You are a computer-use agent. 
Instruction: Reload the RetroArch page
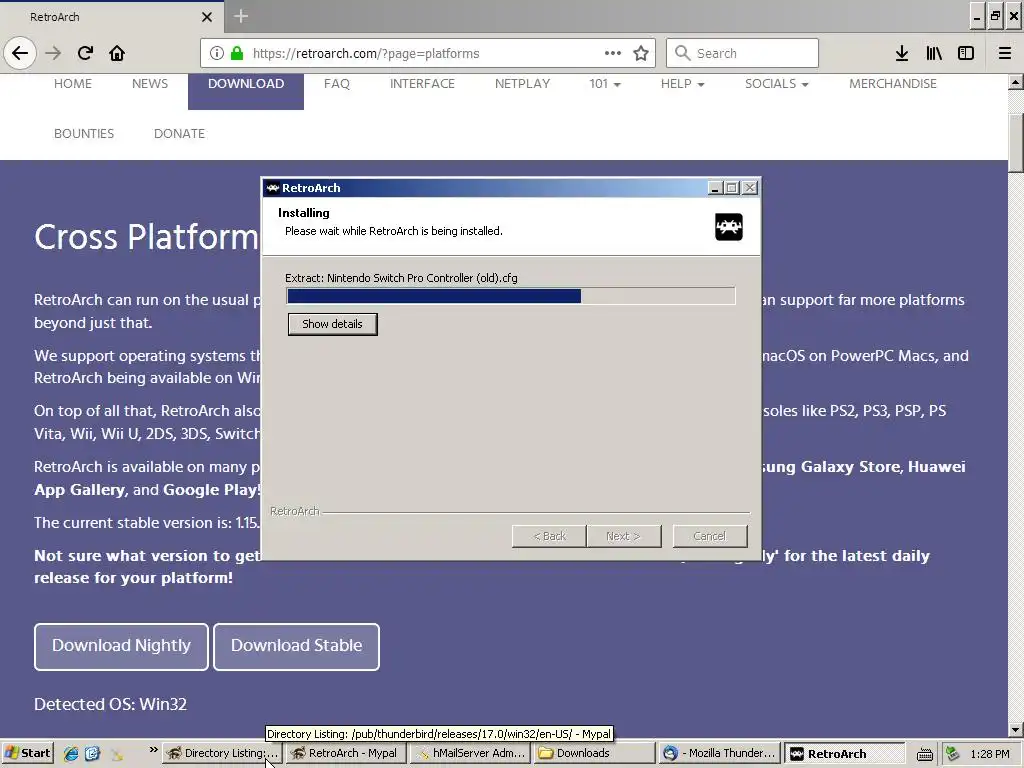85,53
